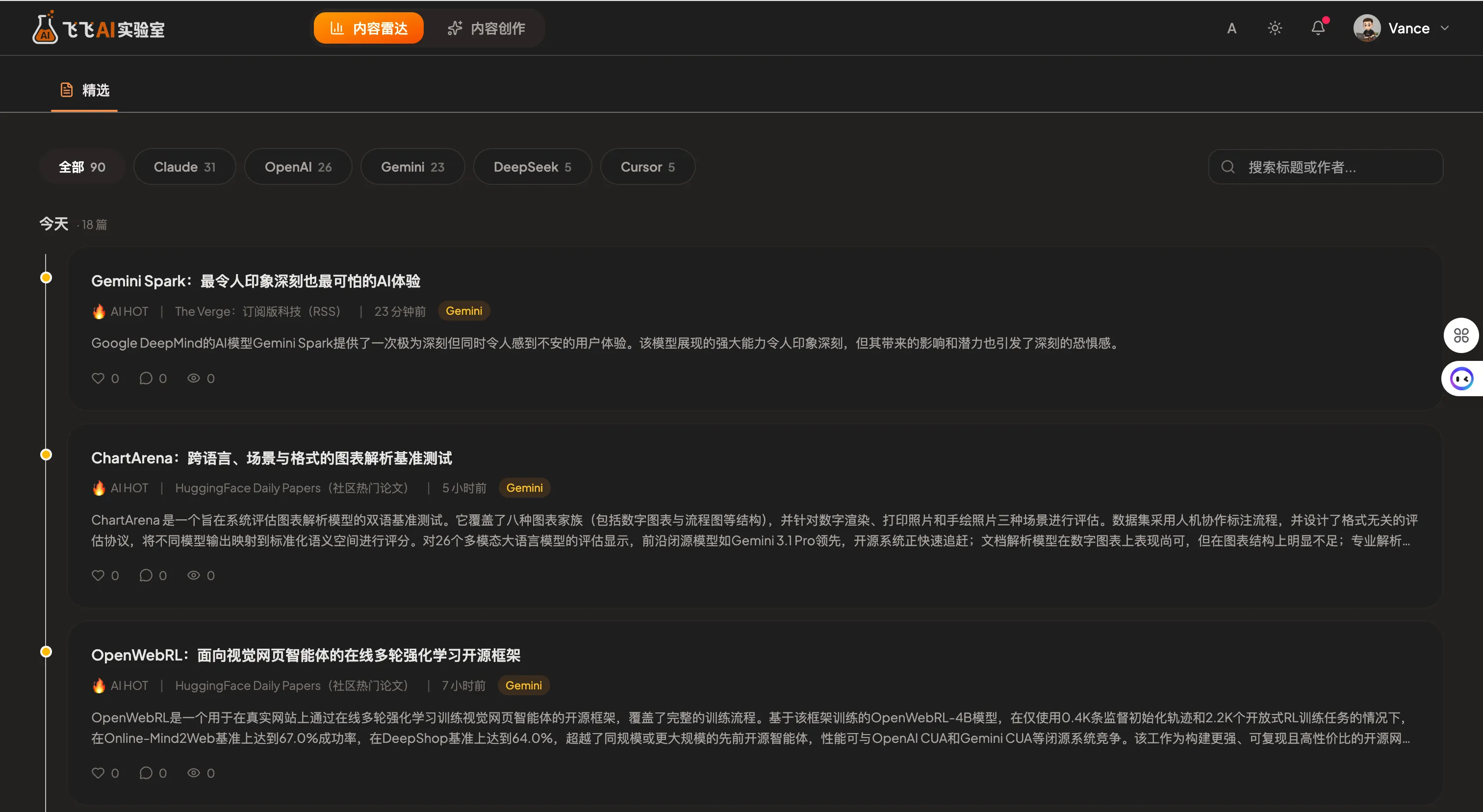Click the 5 小时前 timestamp
Viewport: 1483px width, 812px height.
tap(464, 488)
